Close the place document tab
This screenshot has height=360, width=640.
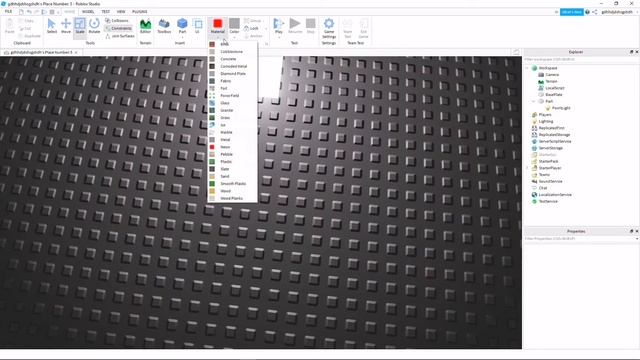pyautogui.click(x=76, y=52)
